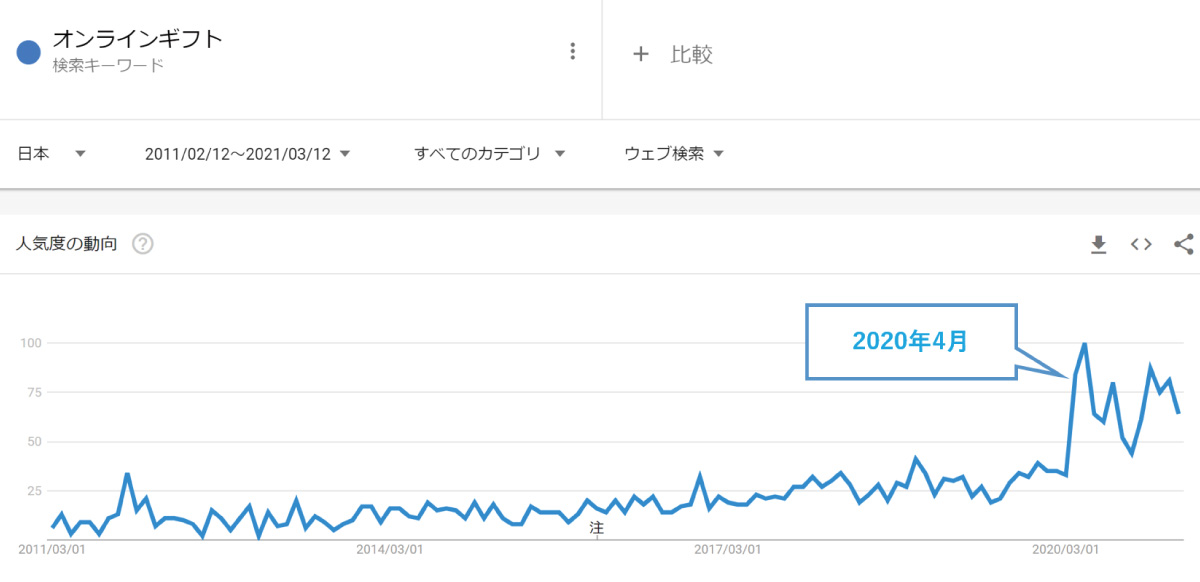The width and height of the screenshot is (1200, 582).
Task: Click the plus icon to add comparison
Action: (641, 54)
